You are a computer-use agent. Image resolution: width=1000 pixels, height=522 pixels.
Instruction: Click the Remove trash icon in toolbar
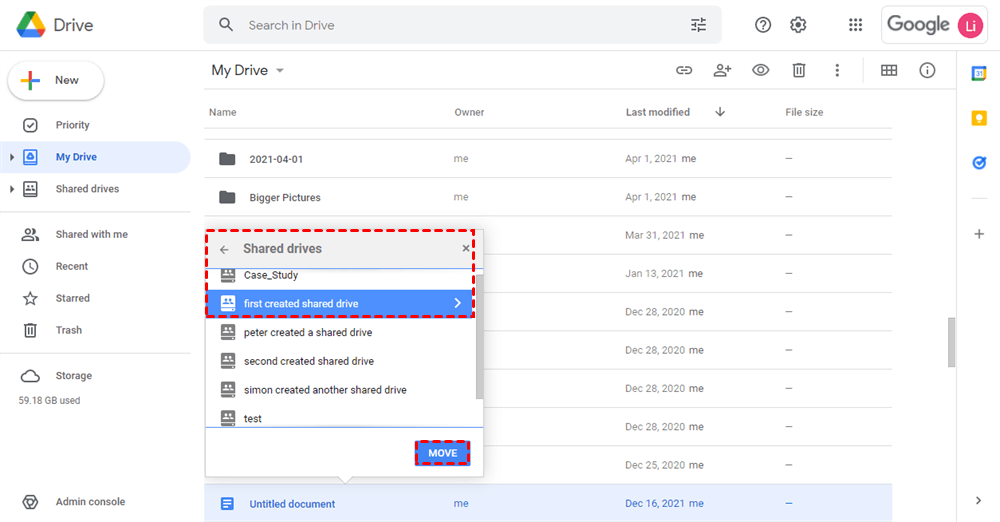point(799,70)
